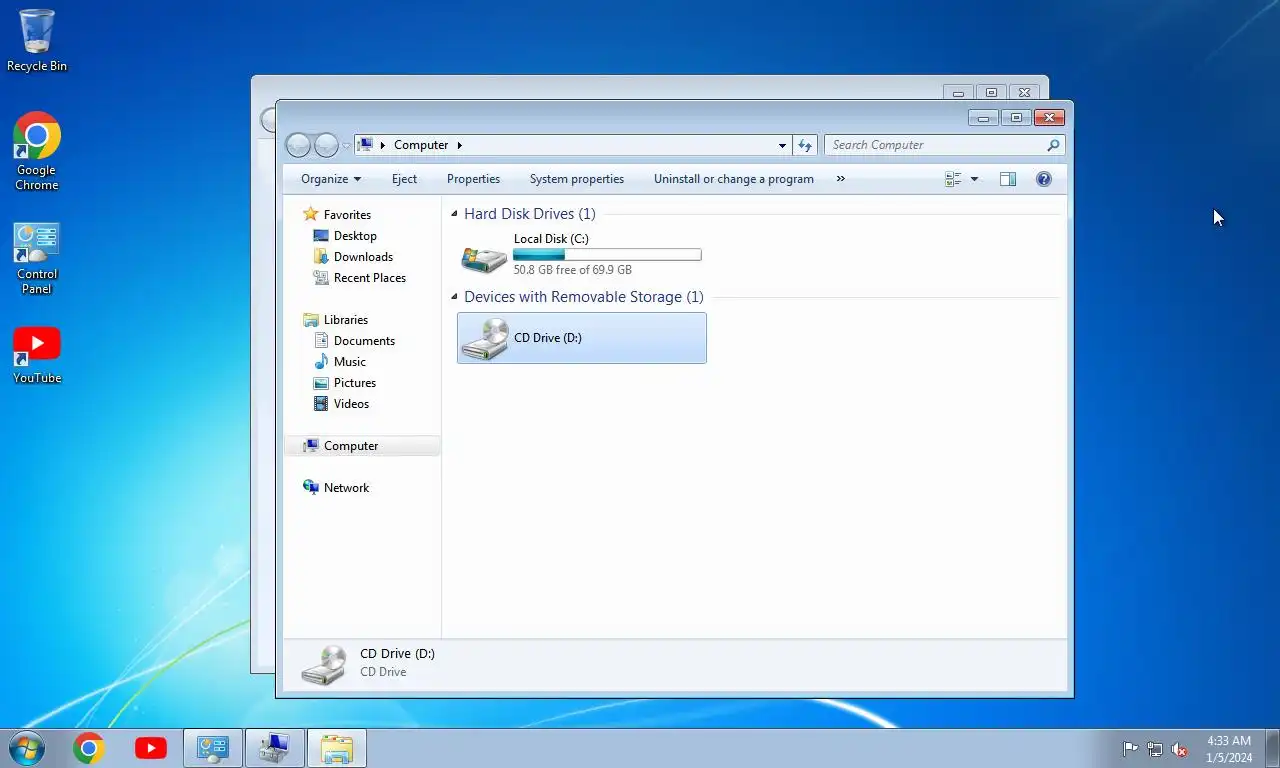Select the Videos library
The height and width of the screenshot is (768, 1280).
[x=351, y=404]
